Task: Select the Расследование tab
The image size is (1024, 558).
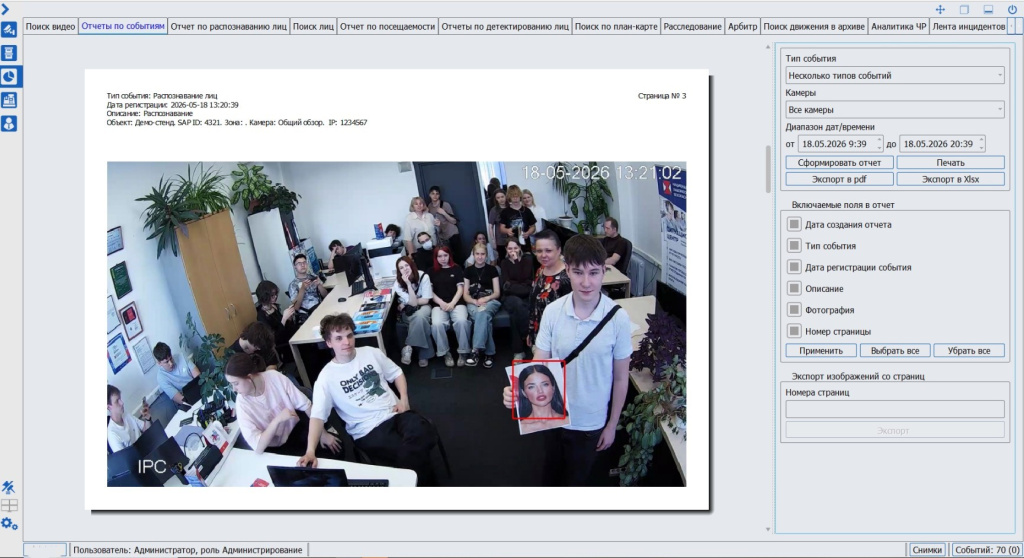Action: (x=692, y=26)
